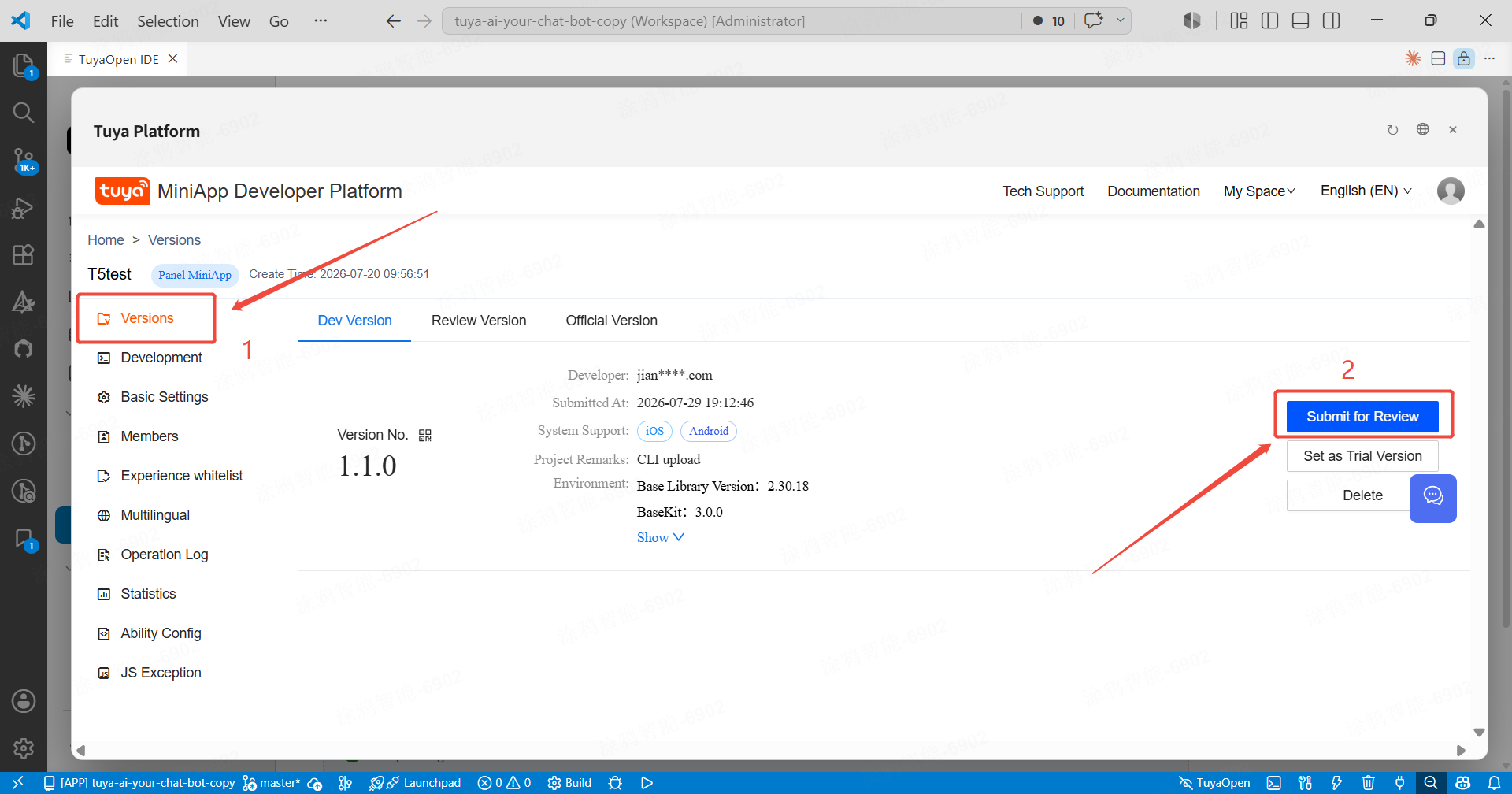Click Build in the status bar
The height and width of the screenshot is (794, 1512).
(569, 782)
